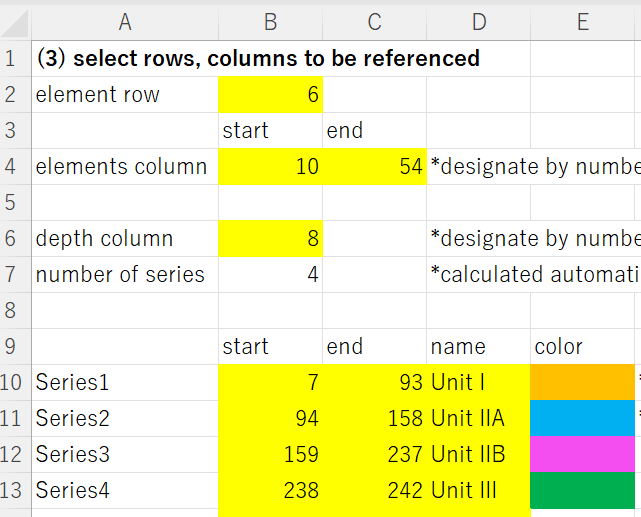Screen dimensions: 641x517
Task: Click 'end' header in row 3
Action: coord(374,130)
